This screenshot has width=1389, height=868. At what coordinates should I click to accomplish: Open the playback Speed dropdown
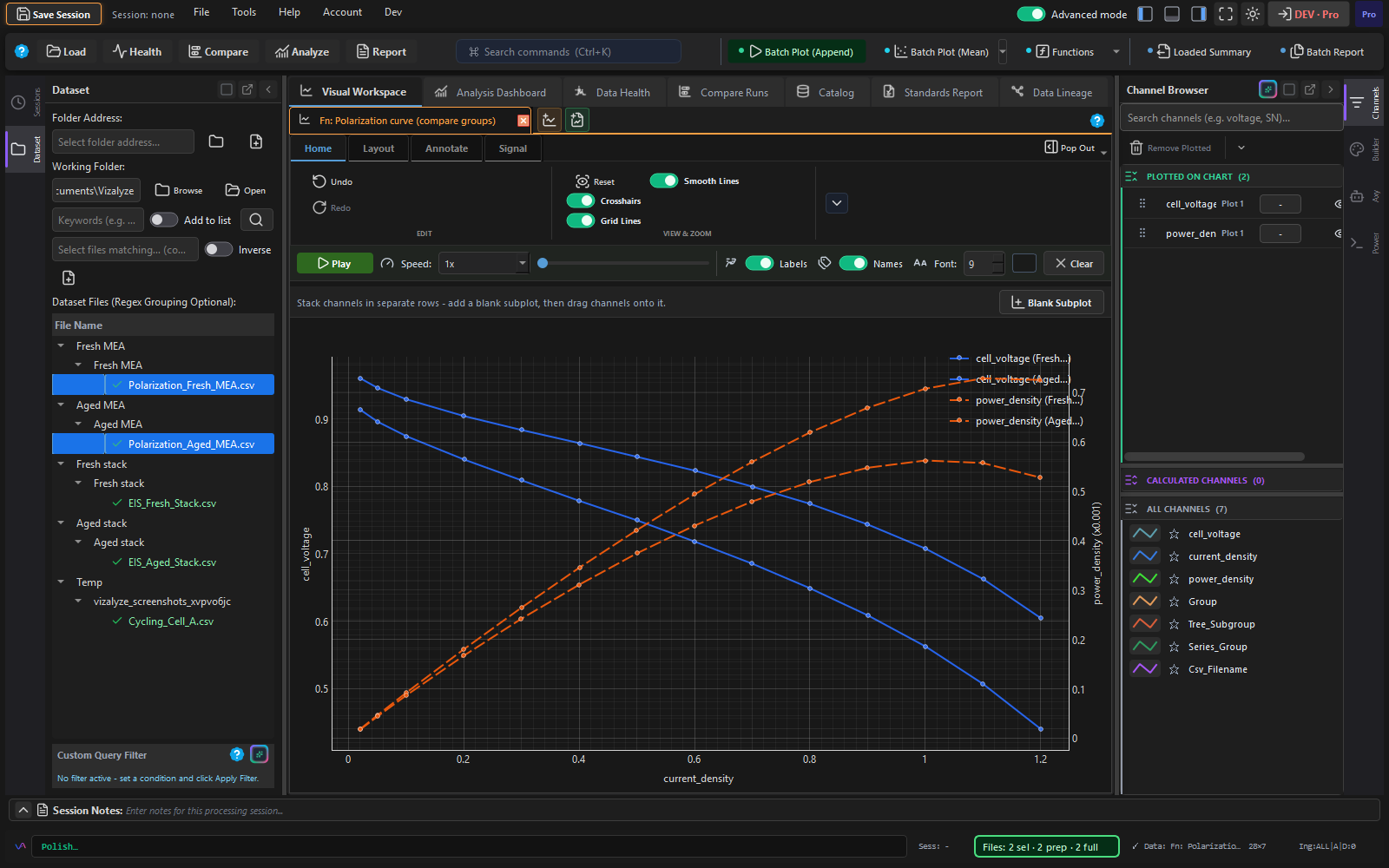484,264
